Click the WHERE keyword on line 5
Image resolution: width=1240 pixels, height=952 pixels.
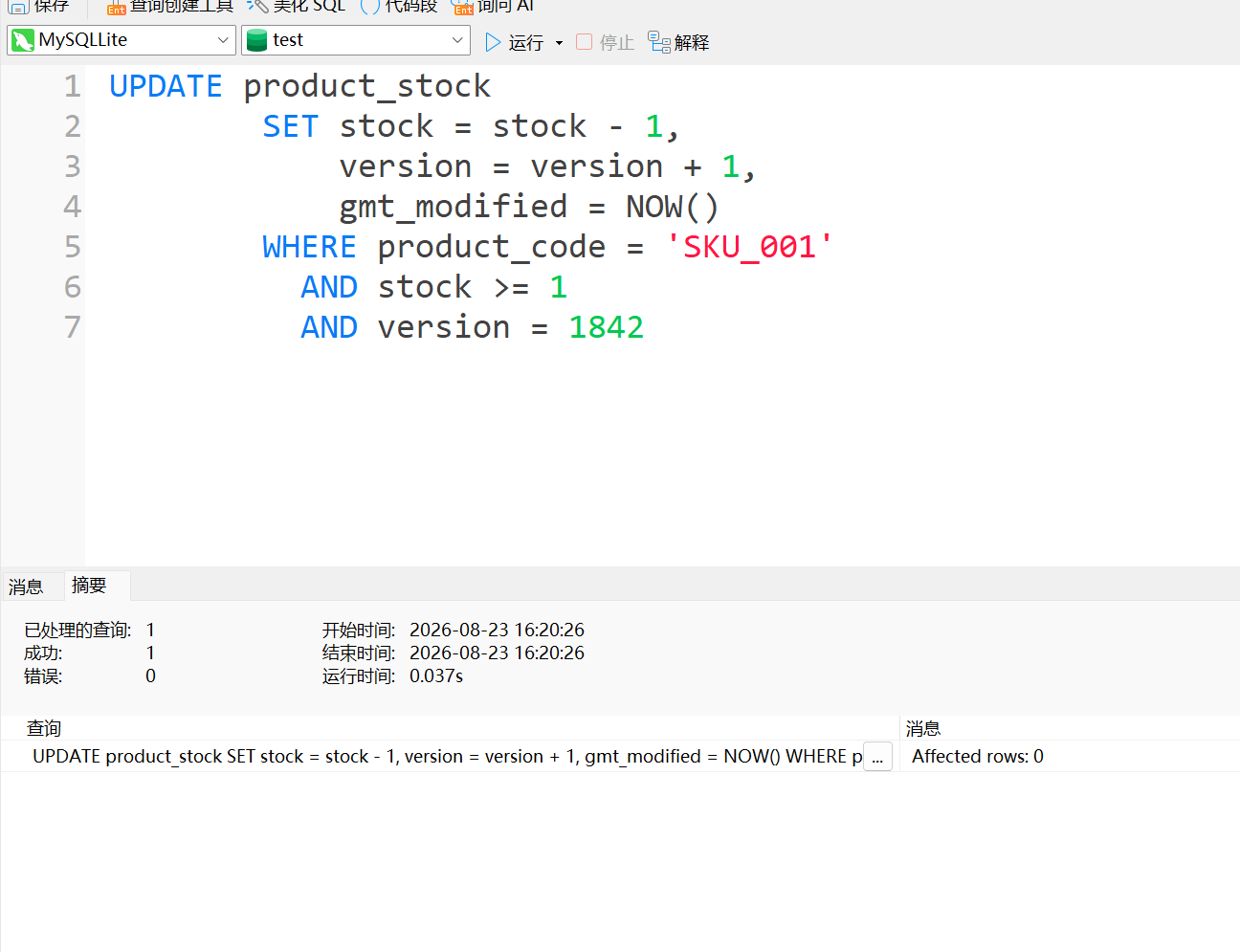[309, 247]
